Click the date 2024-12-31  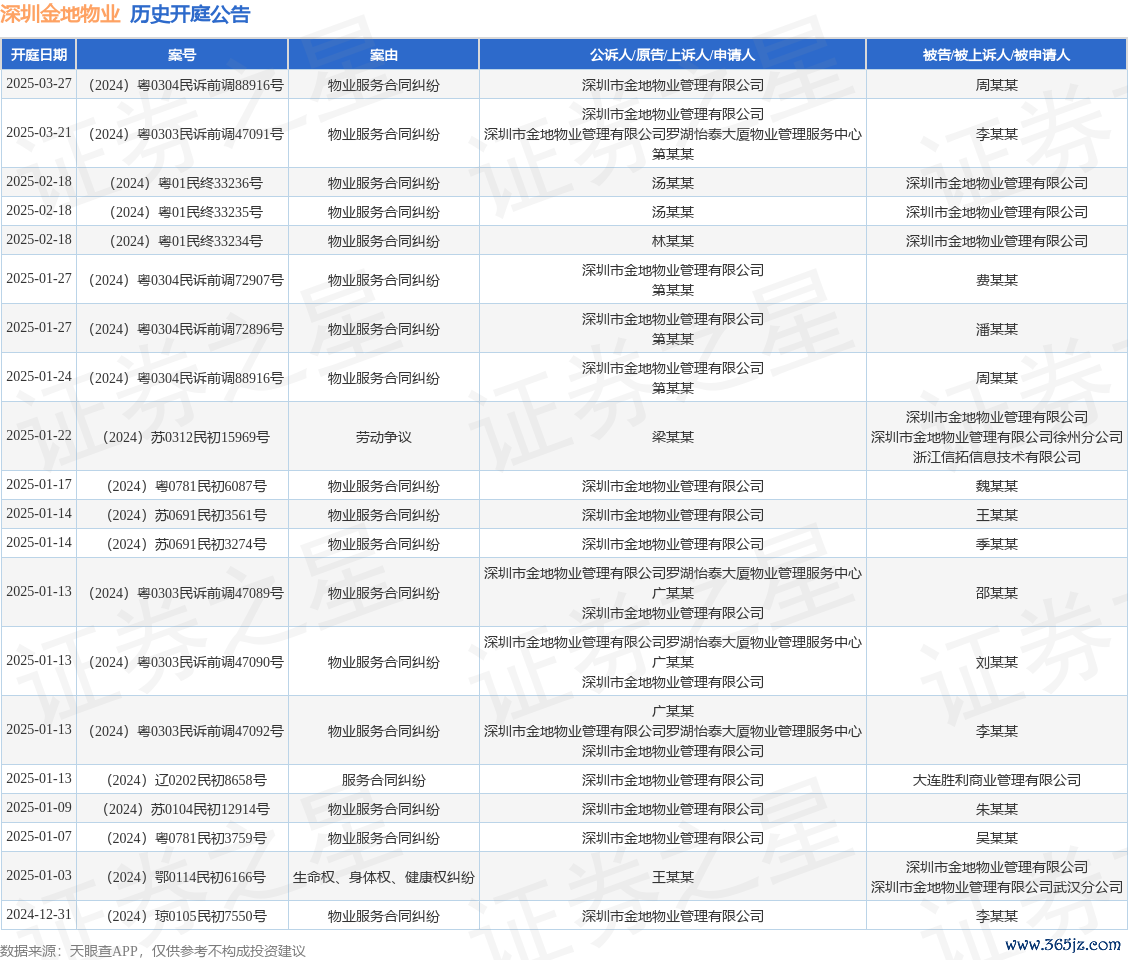[x=39, y=914]
